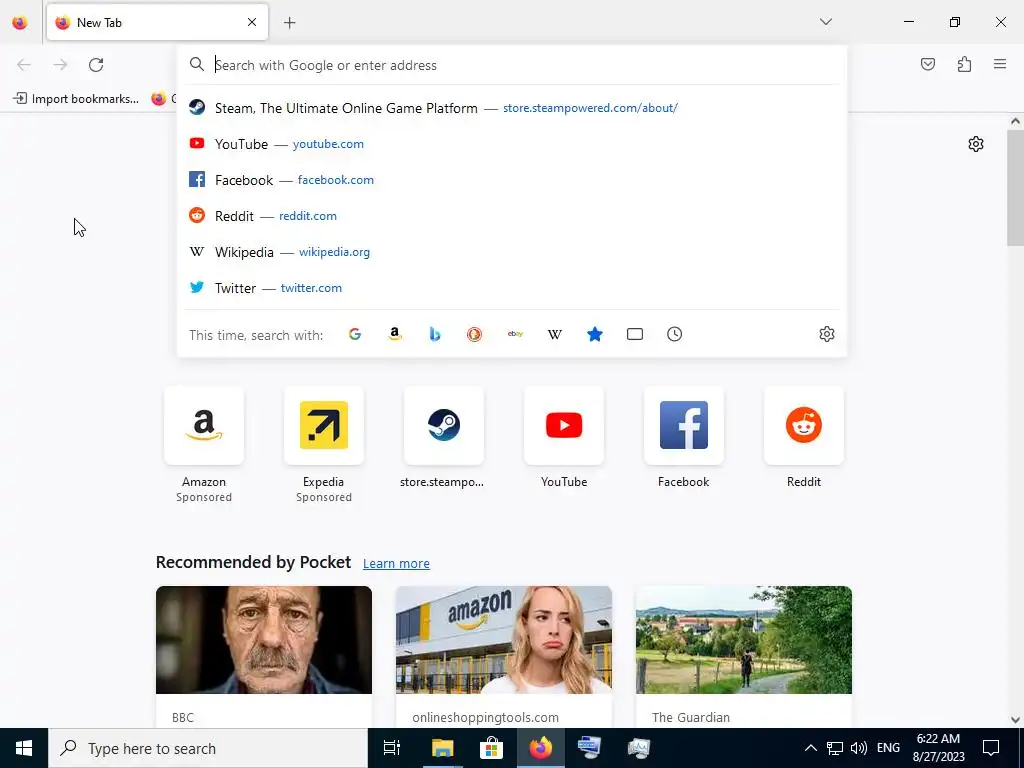
Task: Open the onlineshoppingtools.com story card
Action: (x=504, y=656)
